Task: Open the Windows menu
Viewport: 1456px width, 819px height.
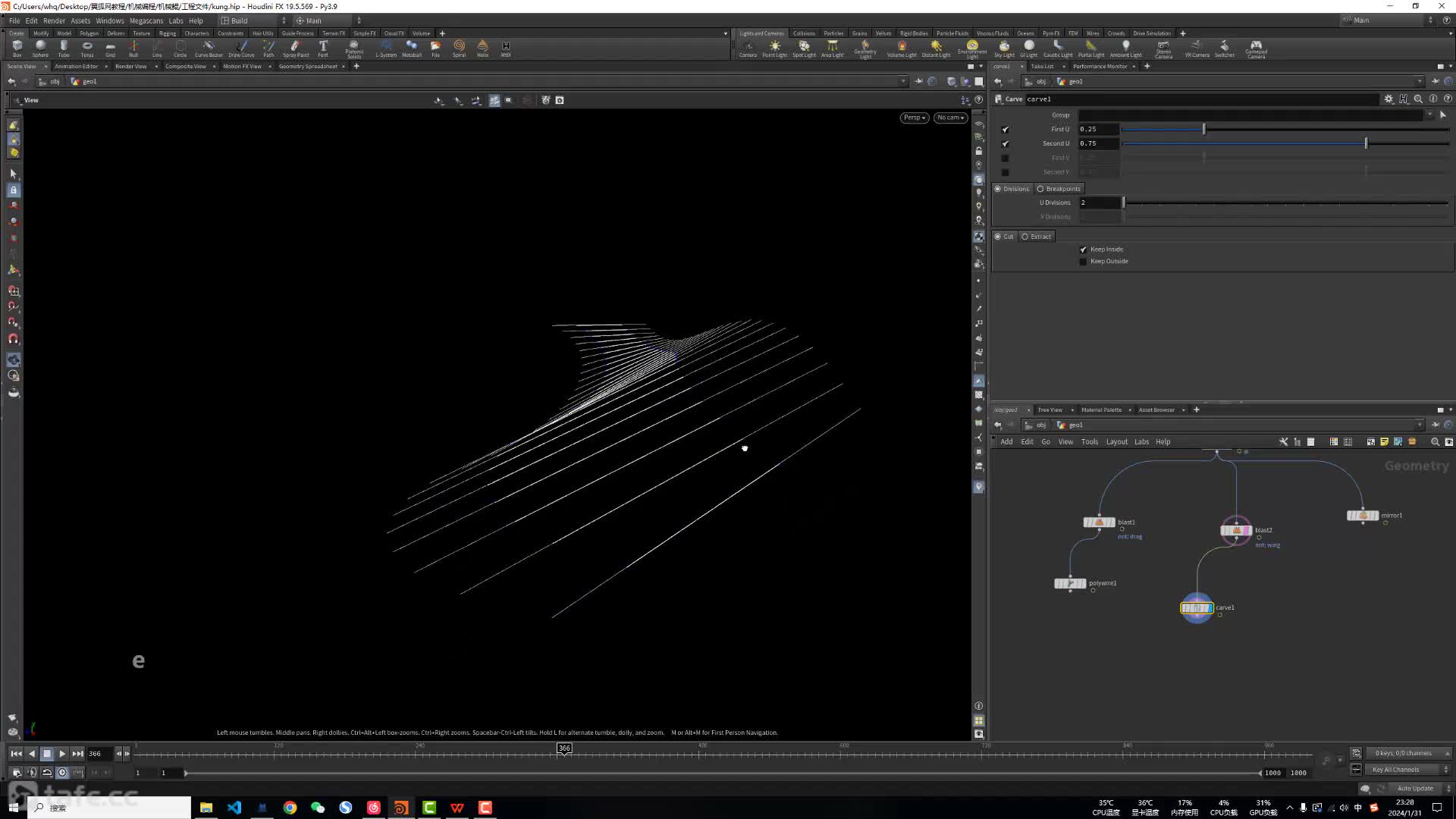Action: click(109, 20)
